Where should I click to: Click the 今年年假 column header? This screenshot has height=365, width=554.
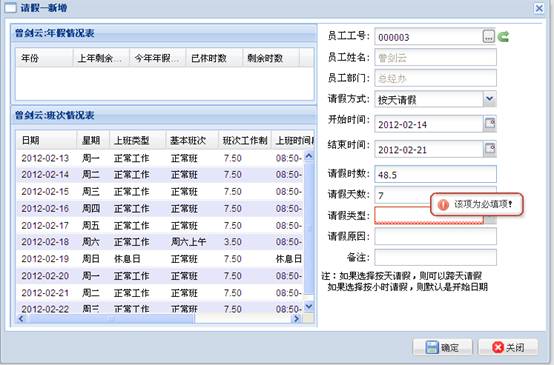158,58
